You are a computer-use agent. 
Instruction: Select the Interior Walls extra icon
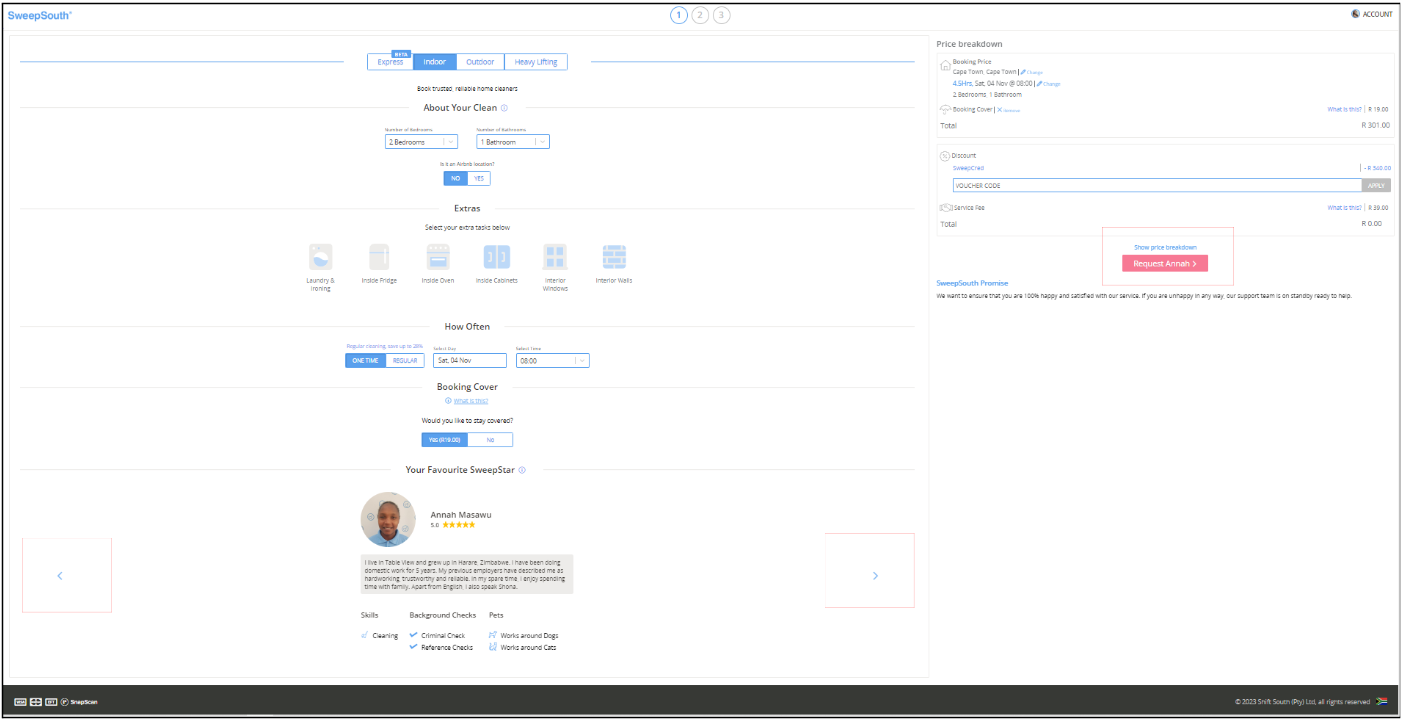[614, 257]
